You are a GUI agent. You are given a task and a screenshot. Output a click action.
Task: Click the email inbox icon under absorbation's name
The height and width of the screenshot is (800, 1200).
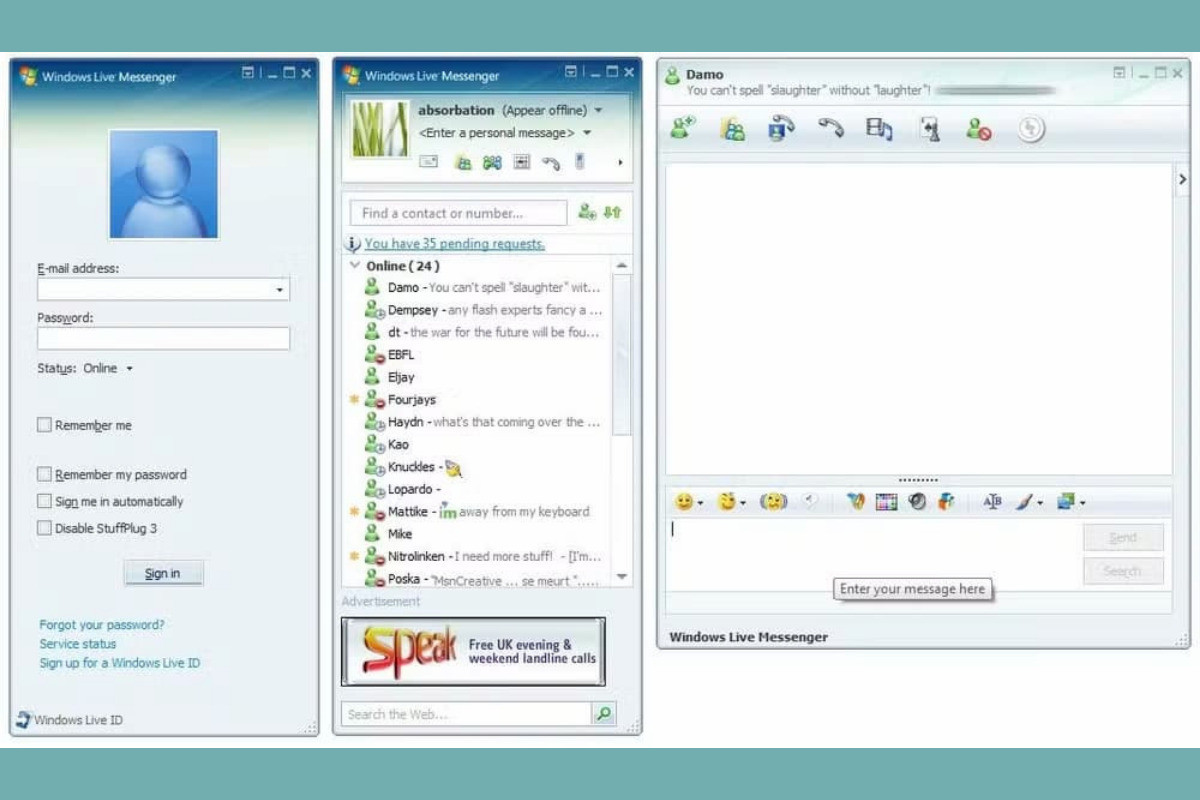428,161
